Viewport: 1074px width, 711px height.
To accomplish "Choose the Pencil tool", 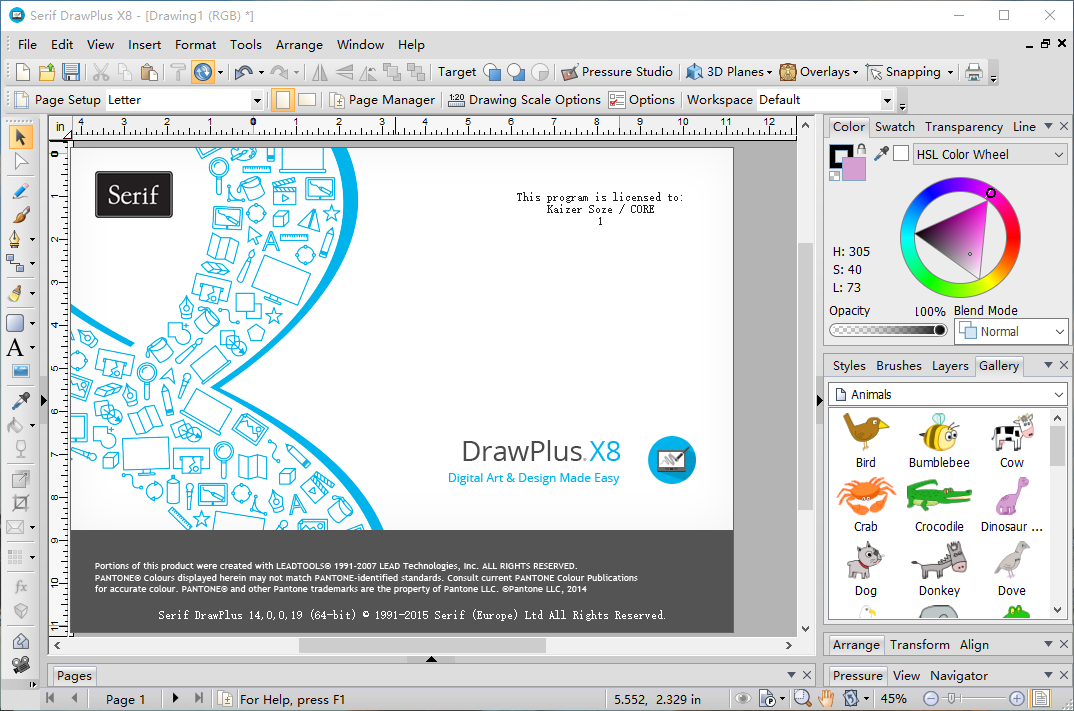I will (19, 190).
